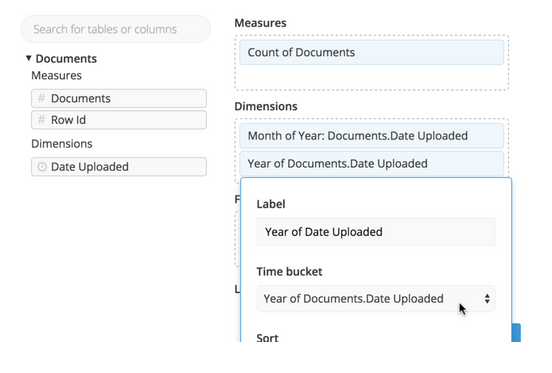The height and width of the screenshot is (373, 552).
Task: Click the sidebar Measures section label
Action: pyautogui.click(x=56, y=75)
